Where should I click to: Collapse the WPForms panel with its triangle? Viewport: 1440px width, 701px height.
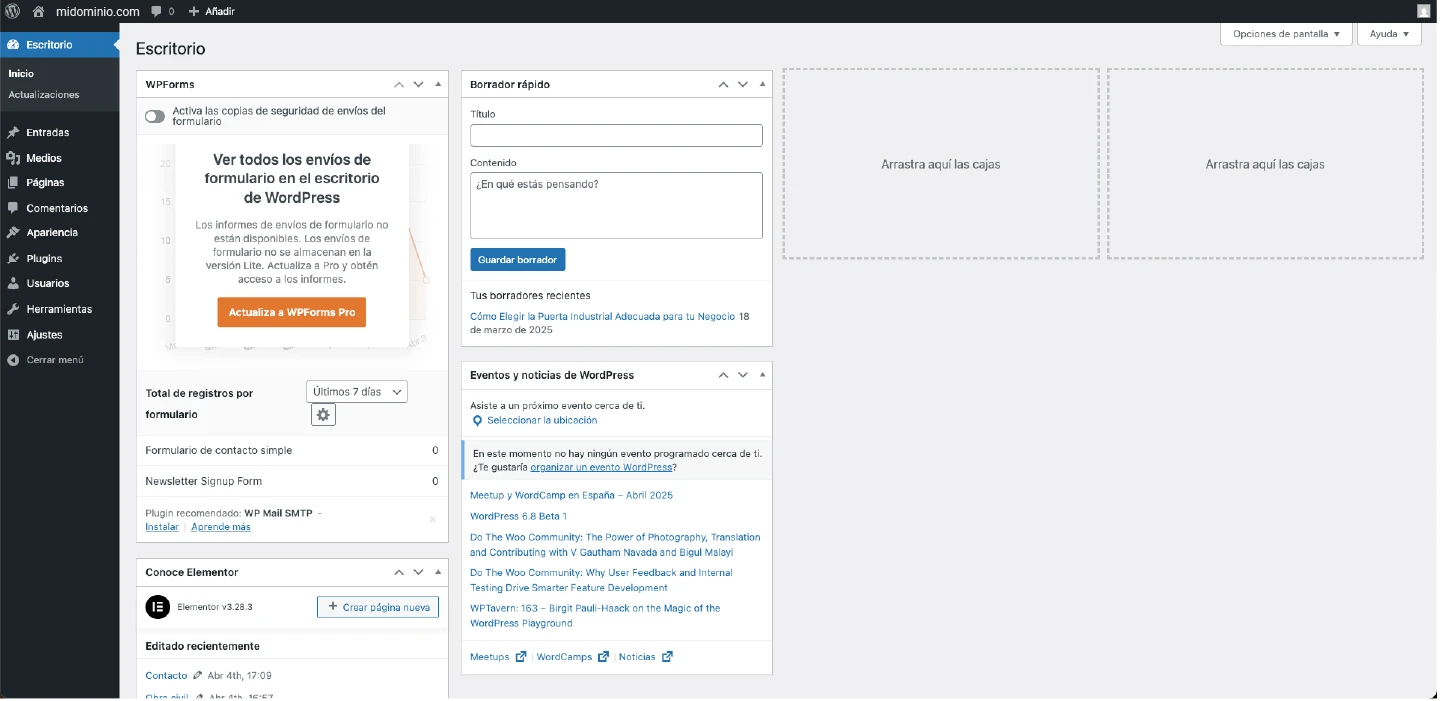coord(438,84)
